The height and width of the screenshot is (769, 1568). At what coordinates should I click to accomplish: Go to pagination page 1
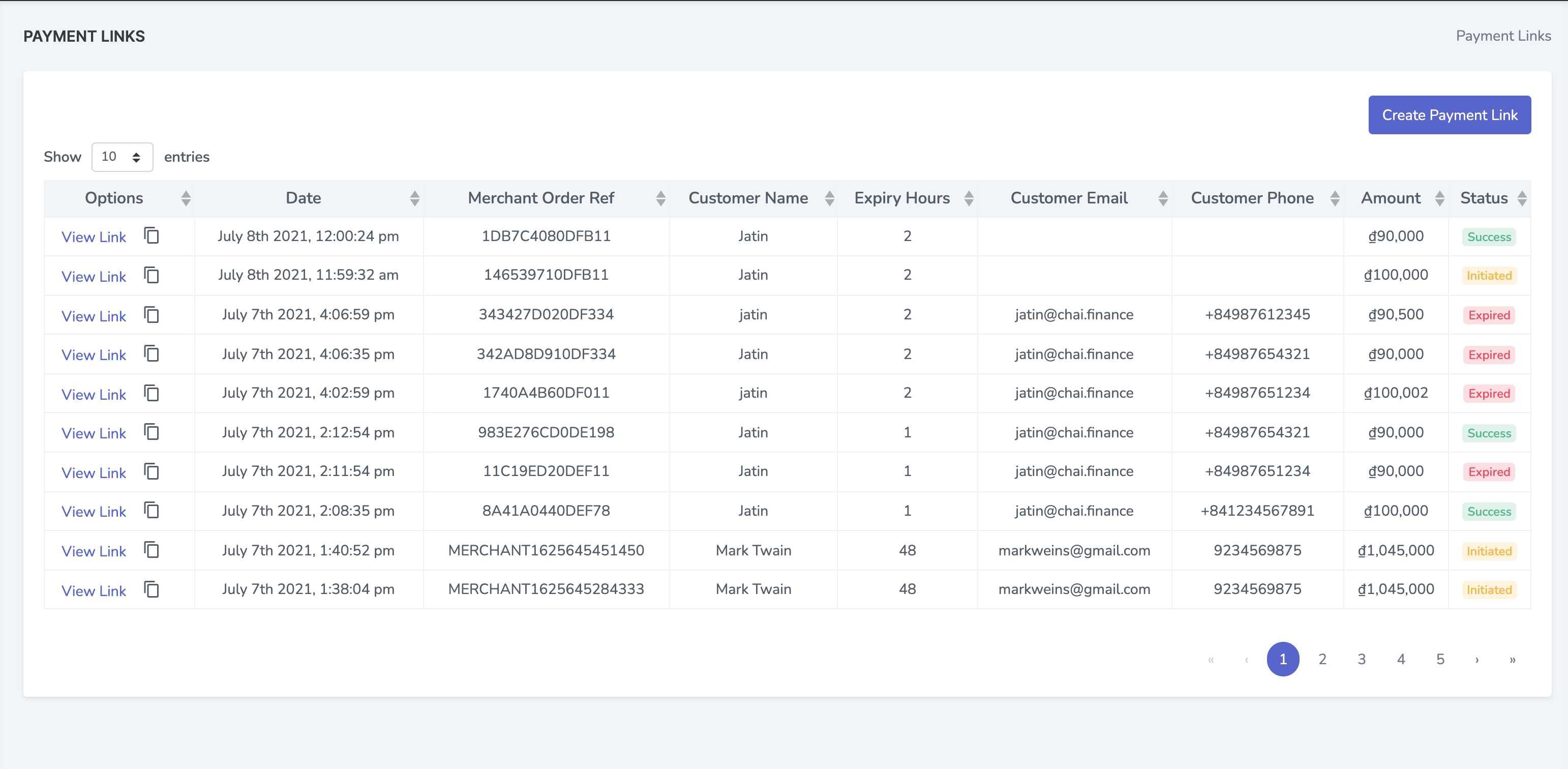click(x=1283, y=660)
